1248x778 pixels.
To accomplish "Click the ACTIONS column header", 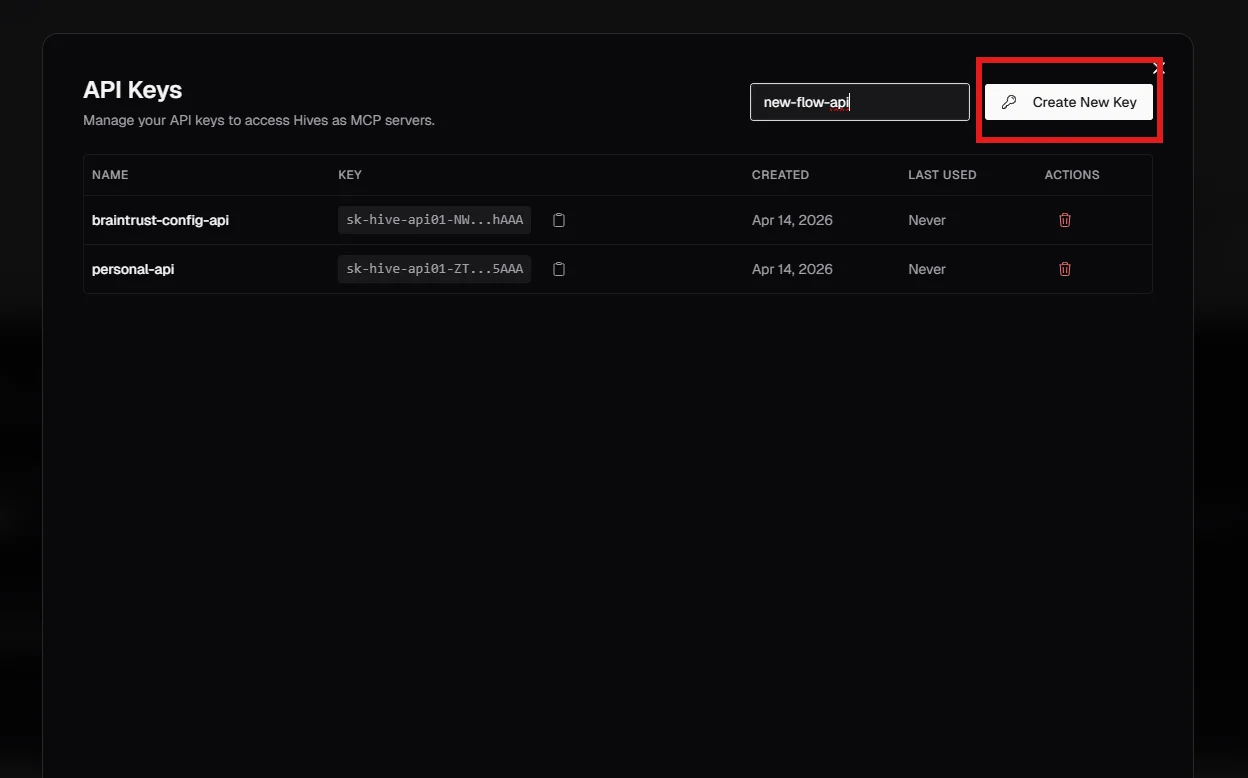I will coord(1072,175).
